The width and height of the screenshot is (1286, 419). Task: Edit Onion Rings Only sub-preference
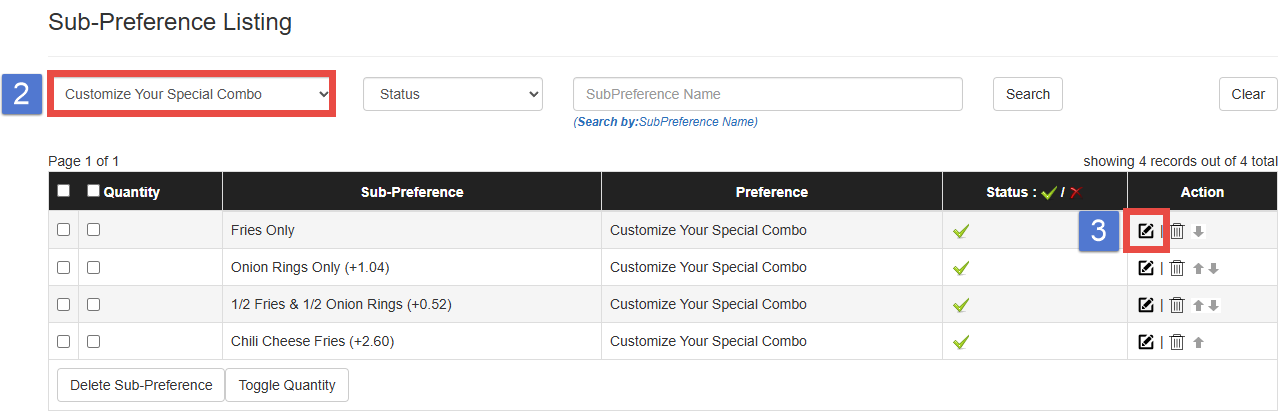[x=1146, y=268]
